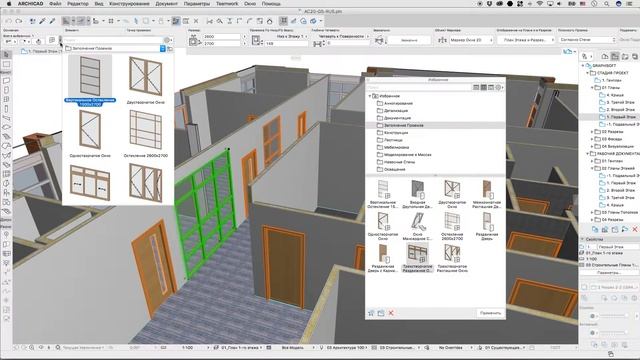Open the Согласно Стене dropdown

tap(587, 40)
